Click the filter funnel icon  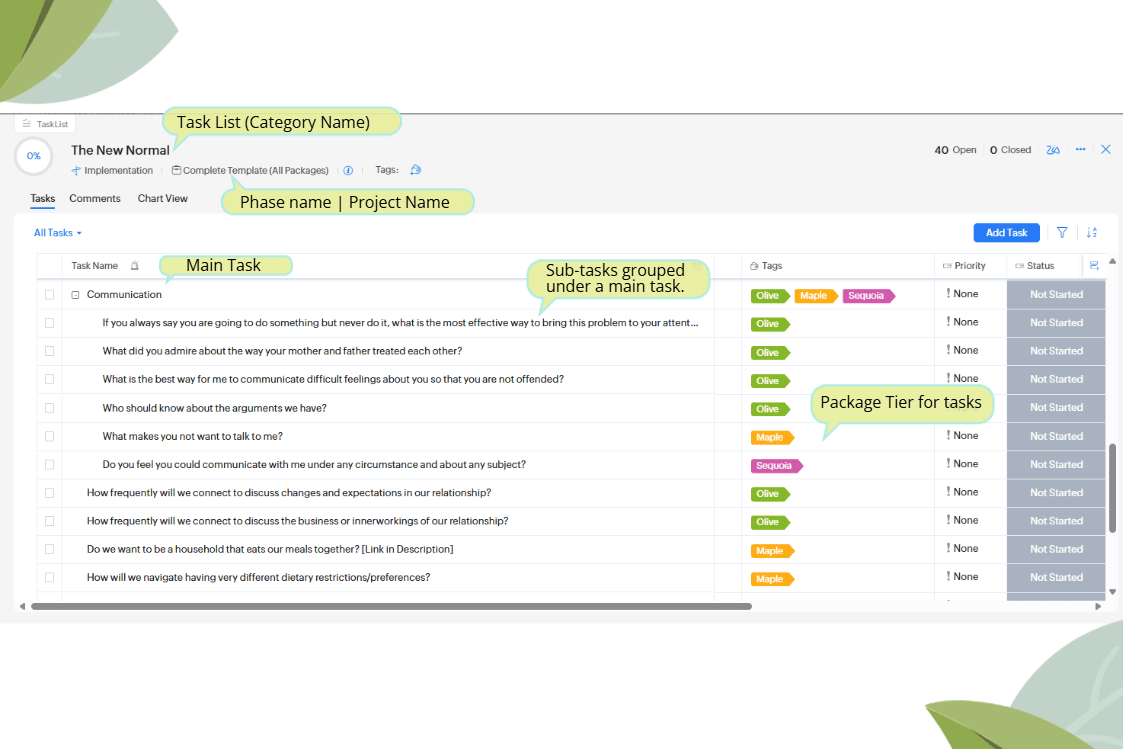[1062, 233]
